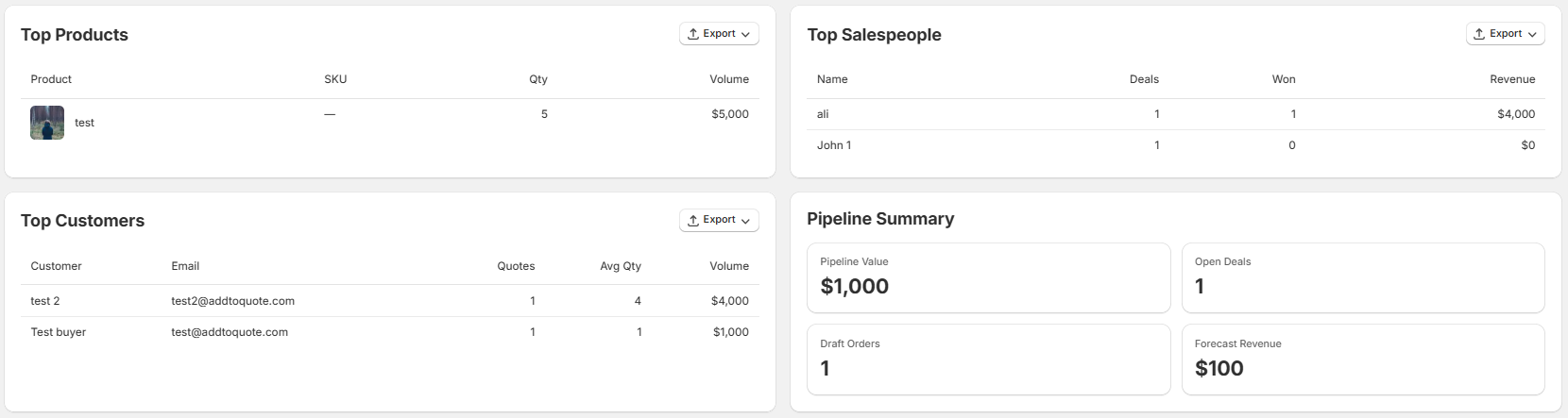1568x418 pixels.
Task: Click the Qty column header in Top Products
Action: (x=538, y=79)
